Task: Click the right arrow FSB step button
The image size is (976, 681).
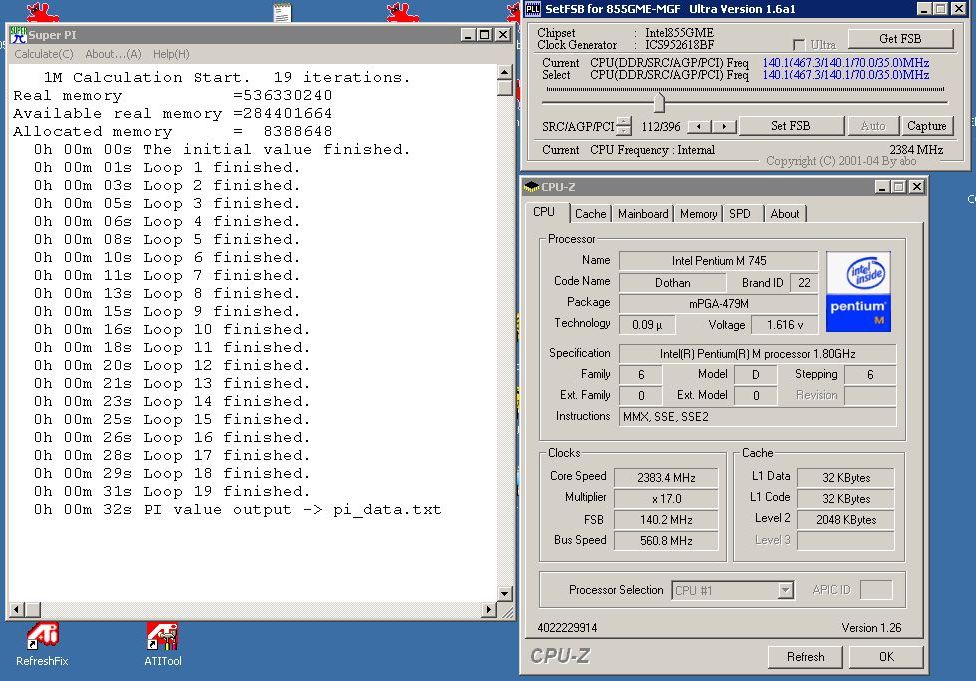Action: click(x=724, y=126)
